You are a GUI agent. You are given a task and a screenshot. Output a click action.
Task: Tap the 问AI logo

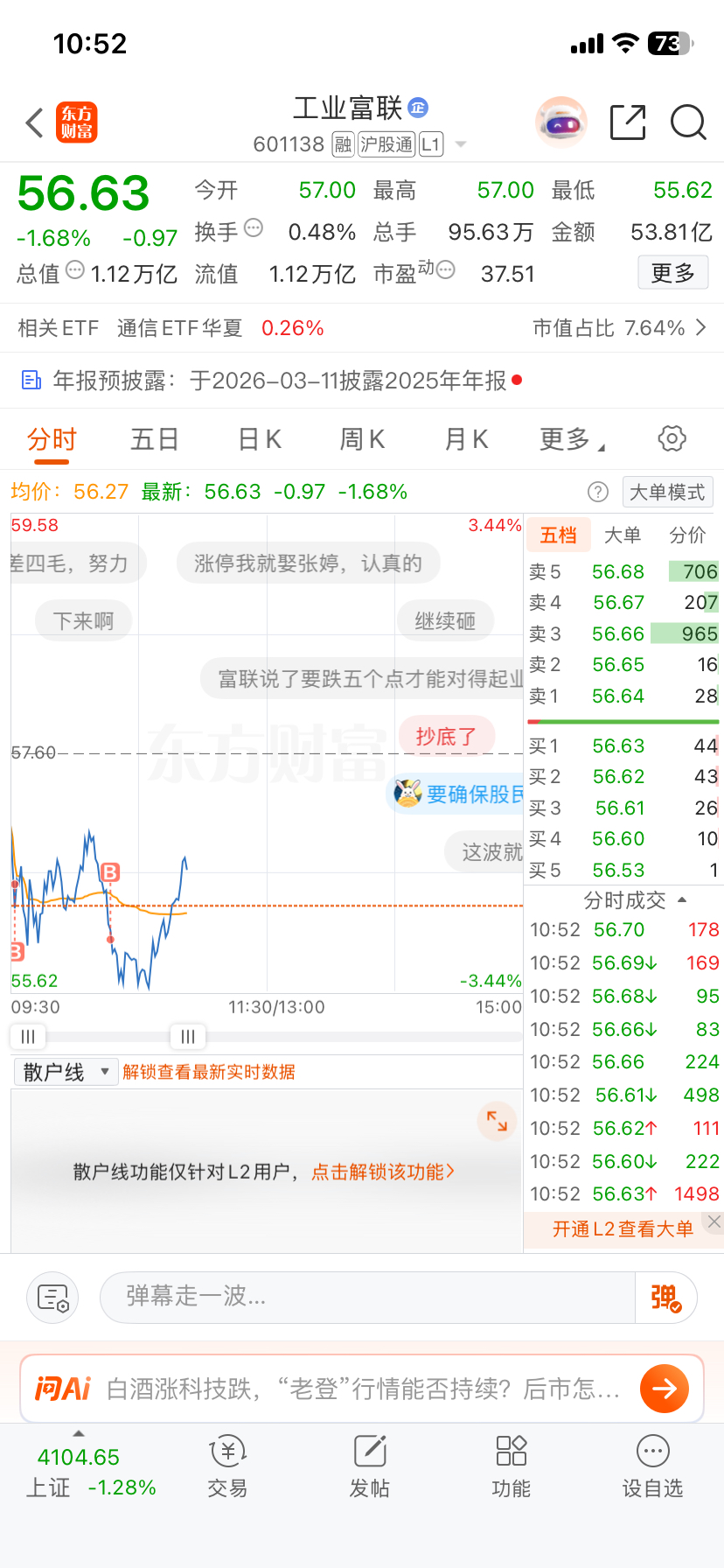[x=63, y=1389]
